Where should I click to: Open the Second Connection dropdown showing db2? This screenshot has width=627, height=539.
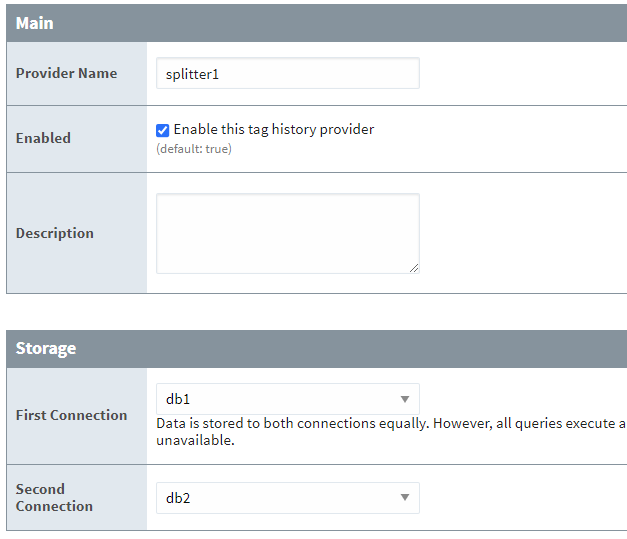287,498
